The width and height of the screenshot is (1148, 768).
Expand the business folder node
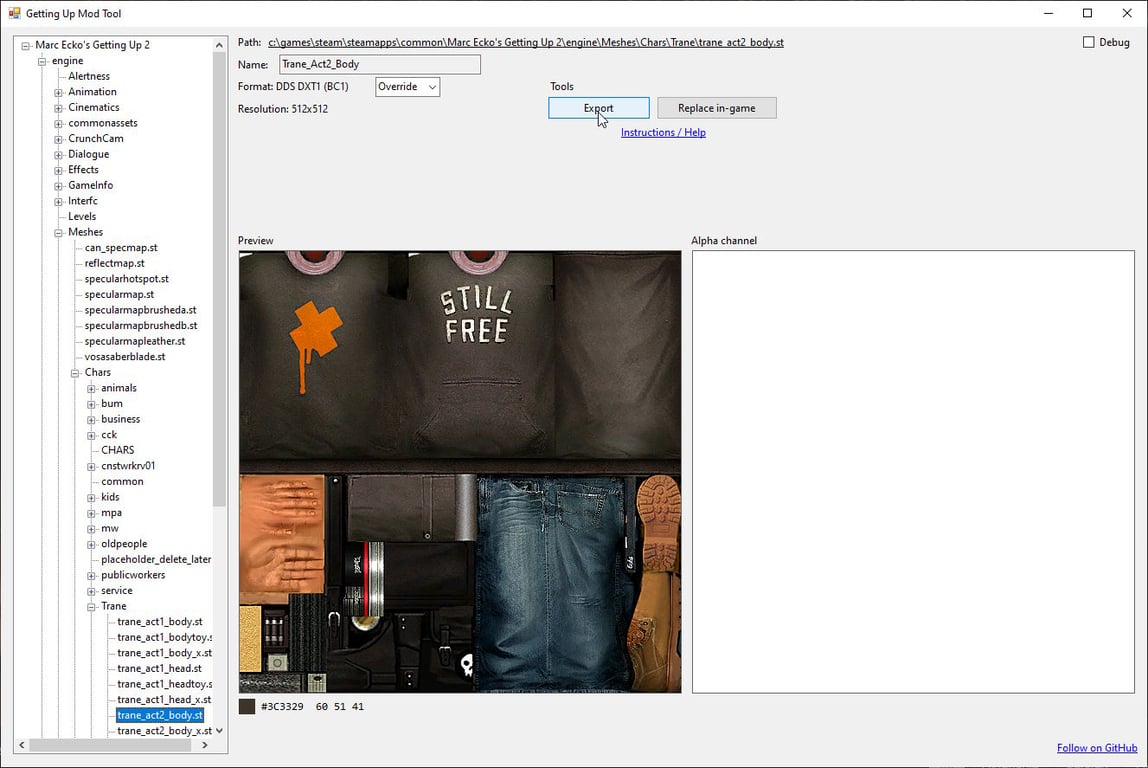92,420
